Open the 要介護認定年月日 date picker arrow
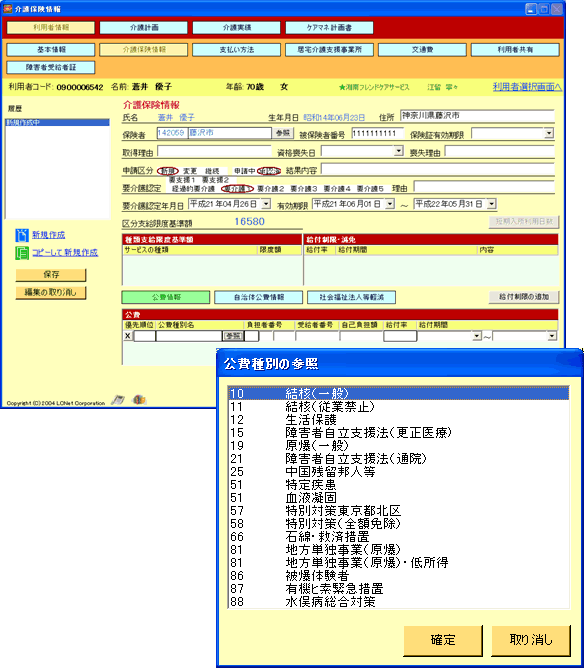584x668 pixels. tap(266, 204)
